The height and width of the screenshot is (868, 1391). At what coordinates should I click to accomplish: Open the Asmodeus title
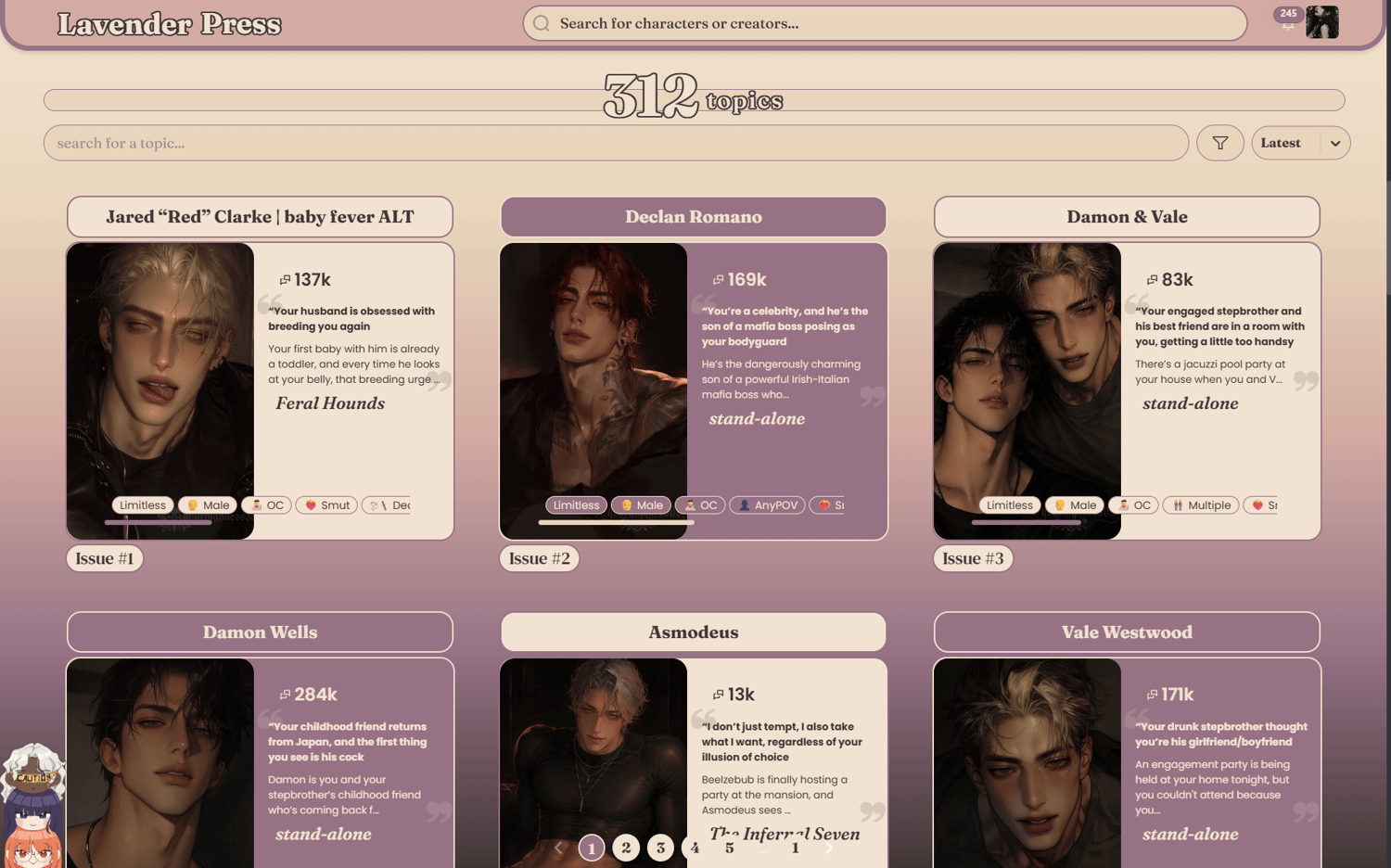(x=694, y=632)
